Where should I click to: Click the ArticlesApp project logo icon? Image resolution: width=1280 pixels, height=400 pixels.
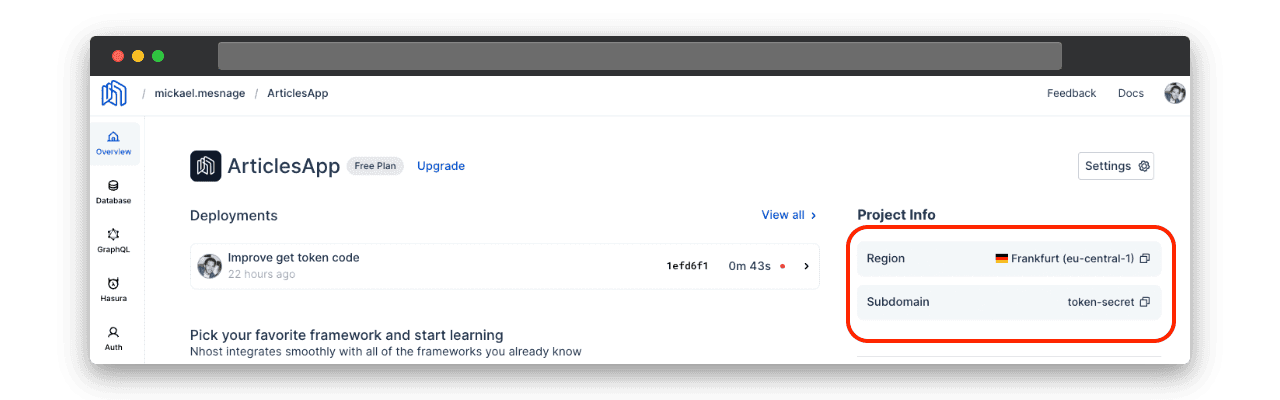(205, 166)
